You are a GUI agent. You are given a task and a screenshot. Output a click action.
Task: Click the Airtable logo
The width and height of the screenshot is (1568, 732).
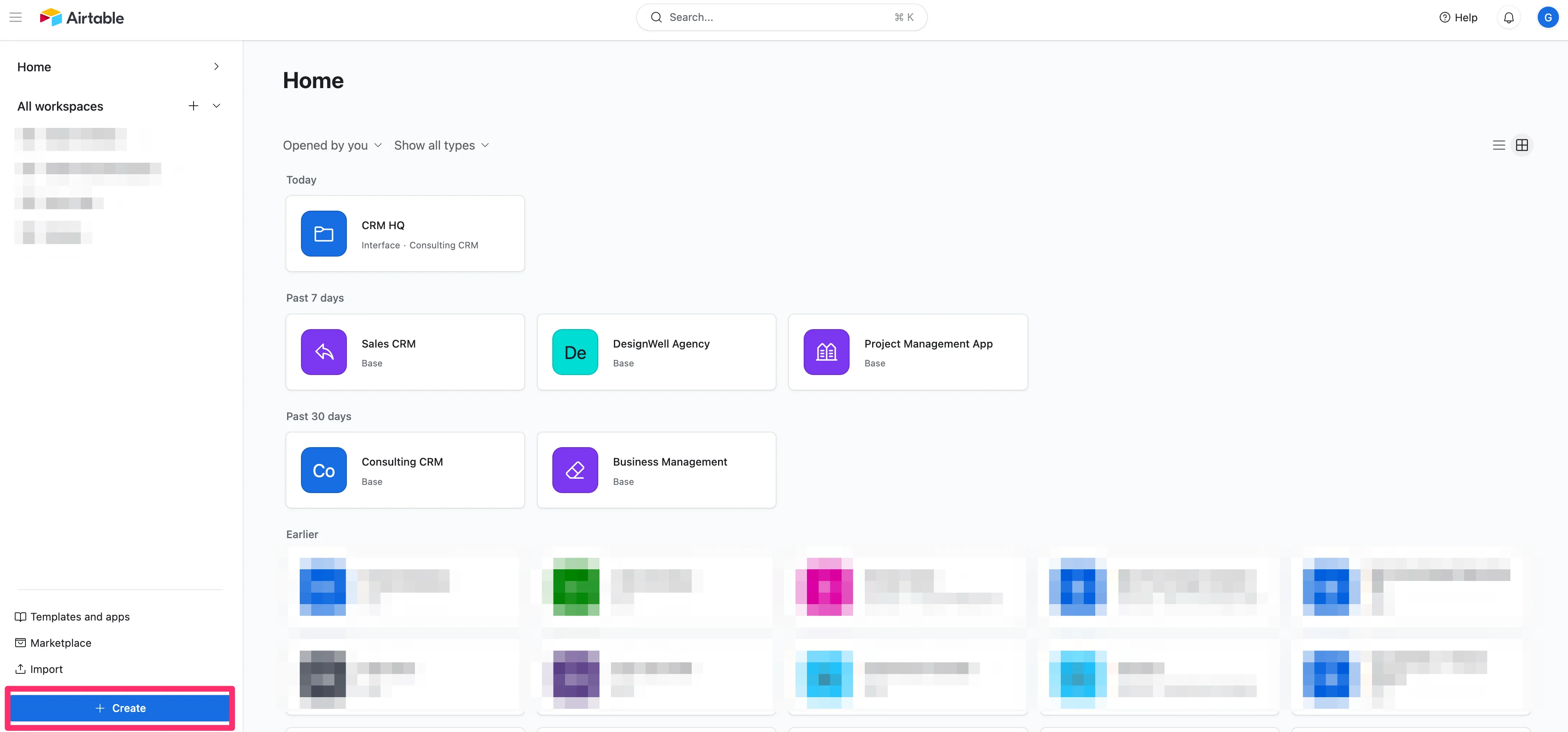point(82,18)
